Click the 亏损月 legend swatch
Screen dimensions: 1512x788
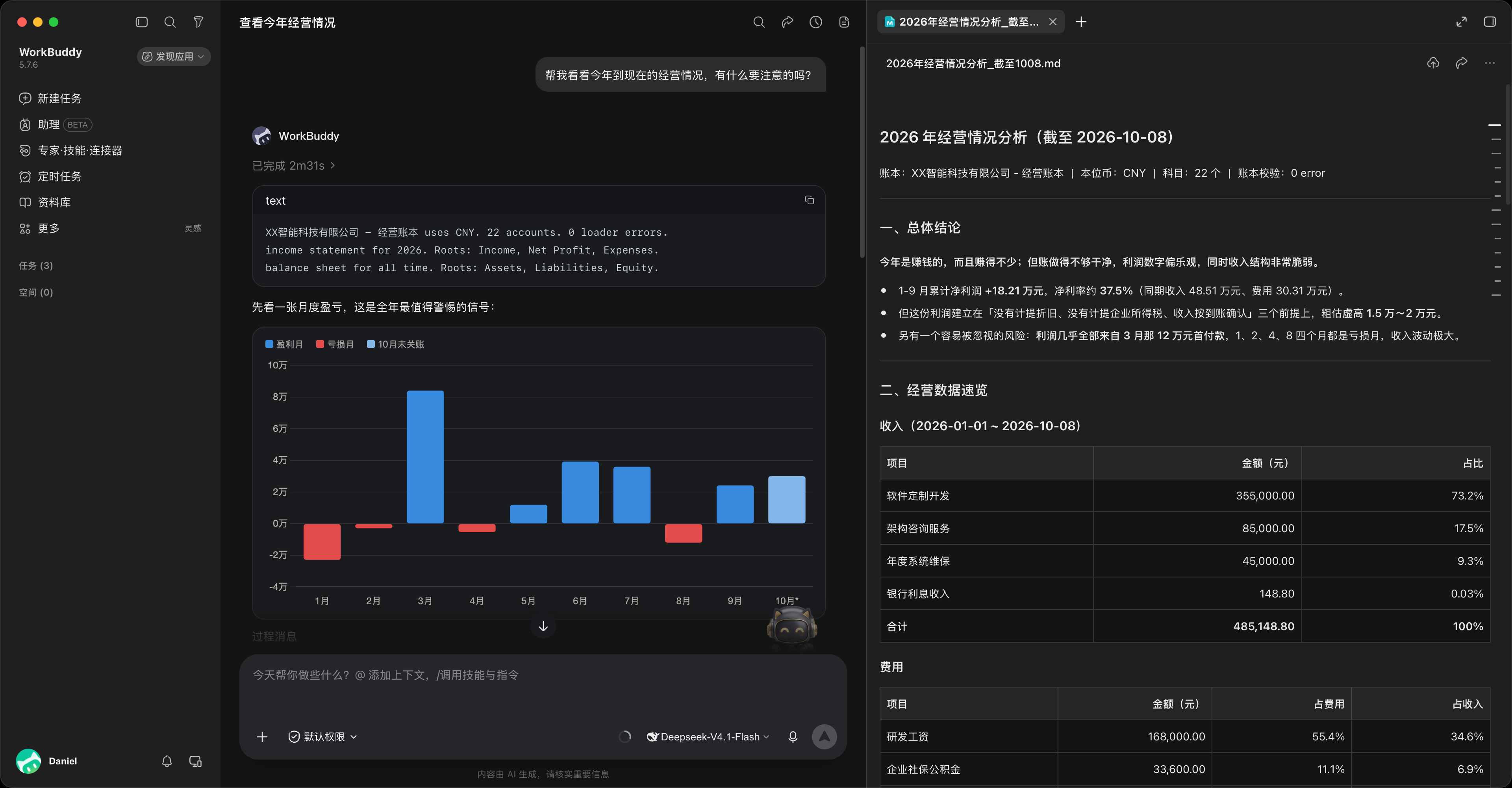320,344
